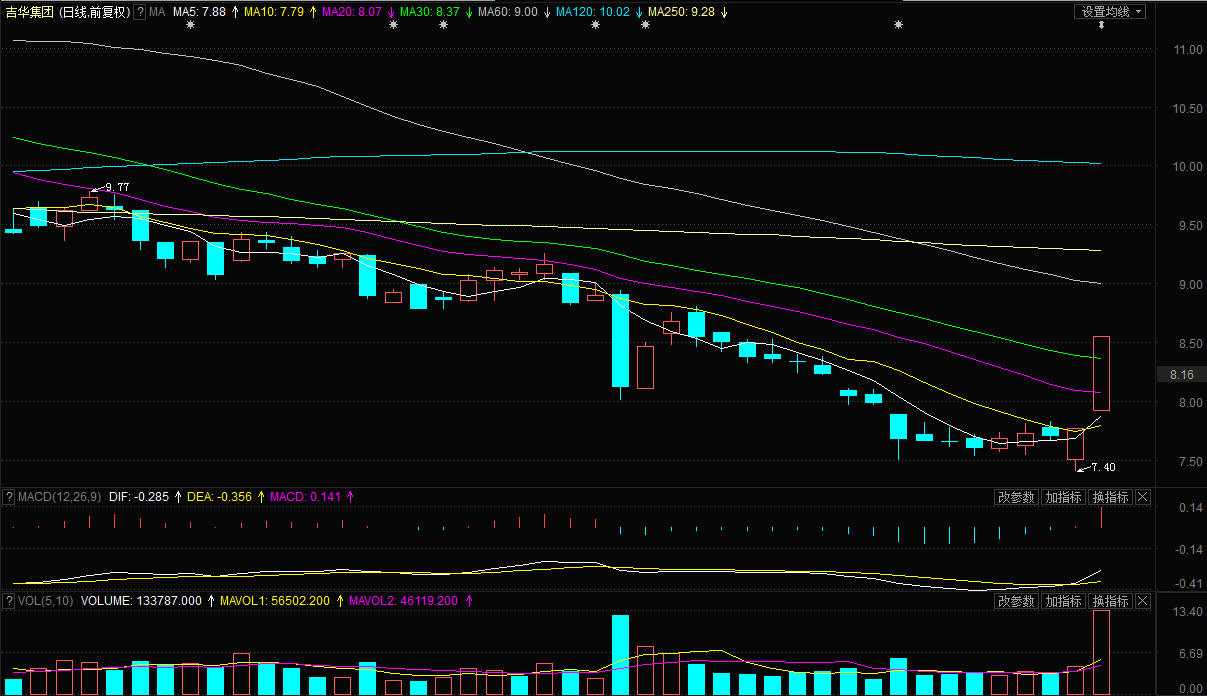Click the small arrow marker below 设置均线
Screen dimensions: 1207x696
click(x=1102, y=26)
